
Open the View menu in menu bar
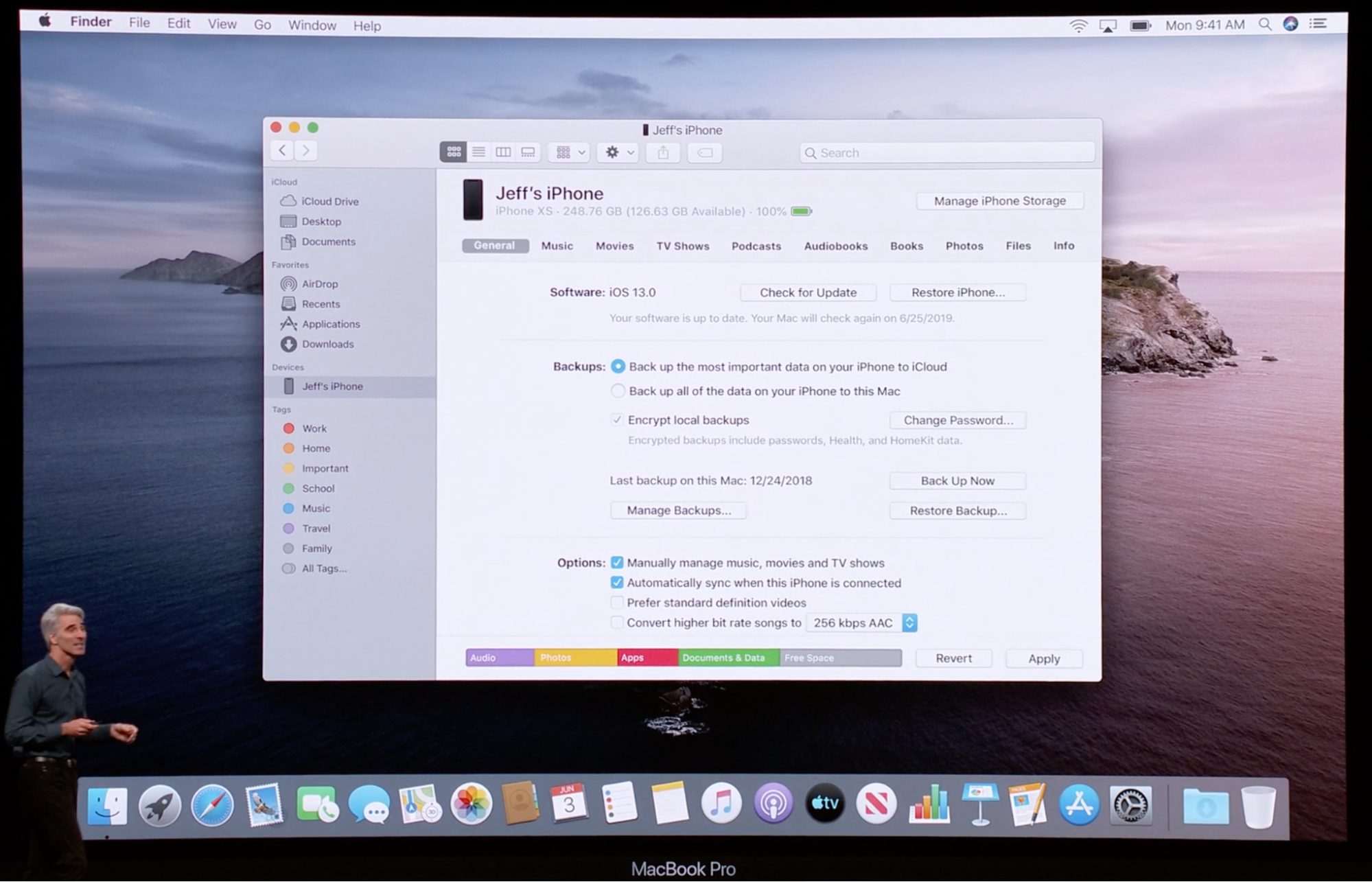[x=222, y=24]
